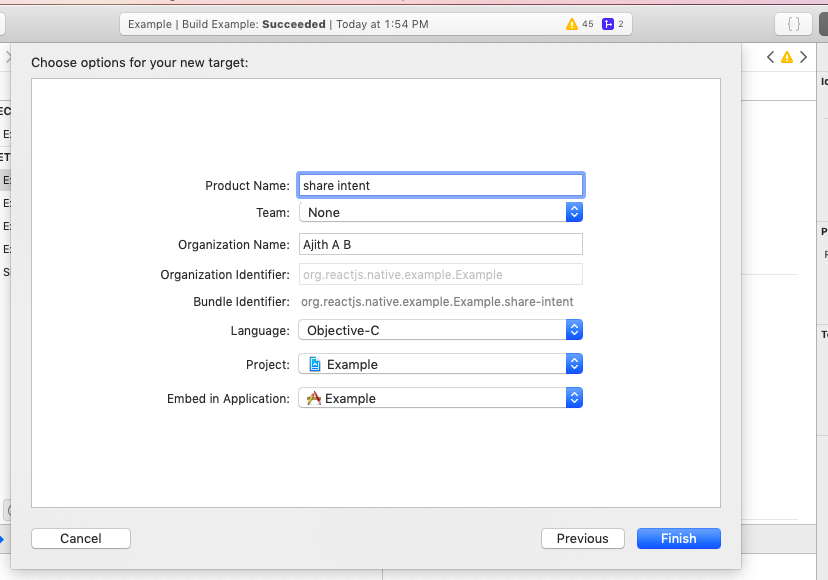828x580 pixels.
Task: Expand the Project dropdown
Action: point(440,364)
